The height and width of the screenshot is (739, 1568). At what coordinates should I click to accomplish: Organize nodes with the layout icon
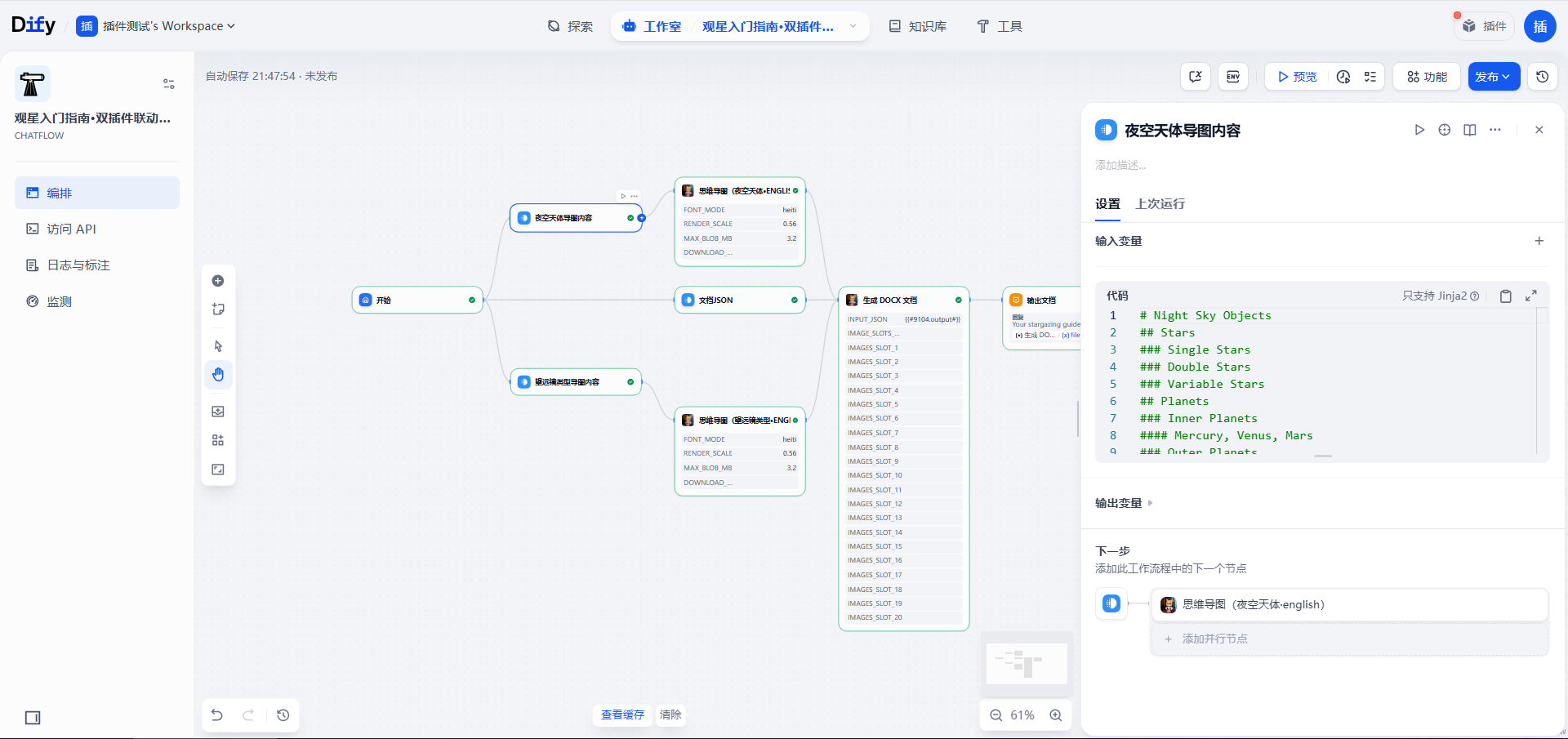click(218, 440)
